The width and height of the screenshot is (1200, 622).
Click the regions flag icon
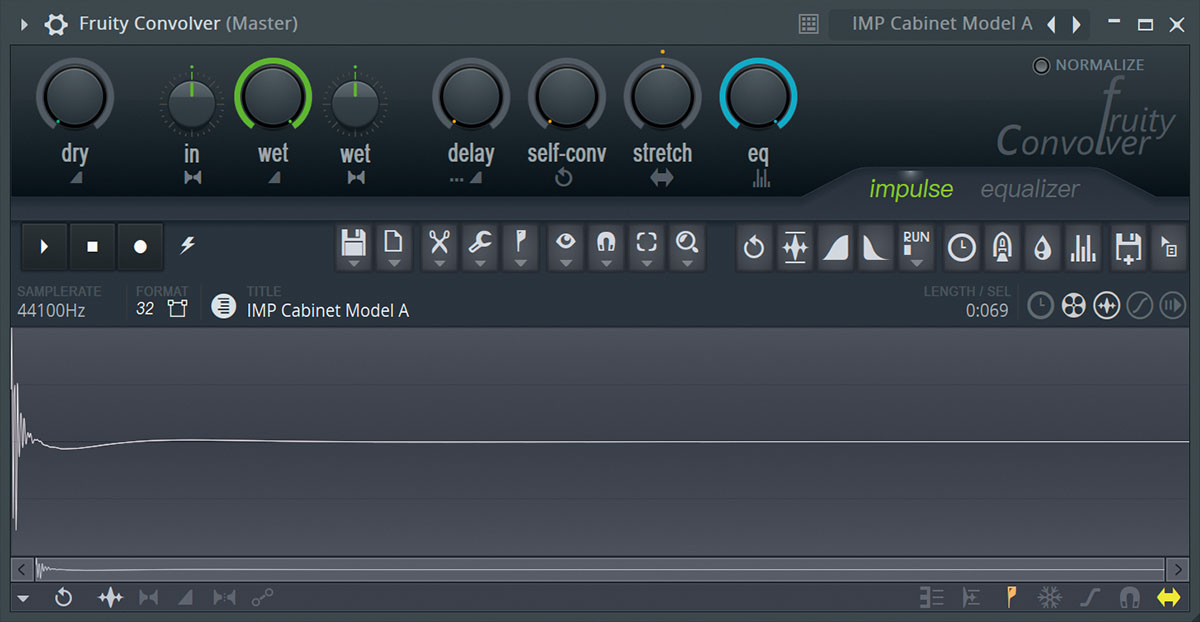tap(521, 241)
